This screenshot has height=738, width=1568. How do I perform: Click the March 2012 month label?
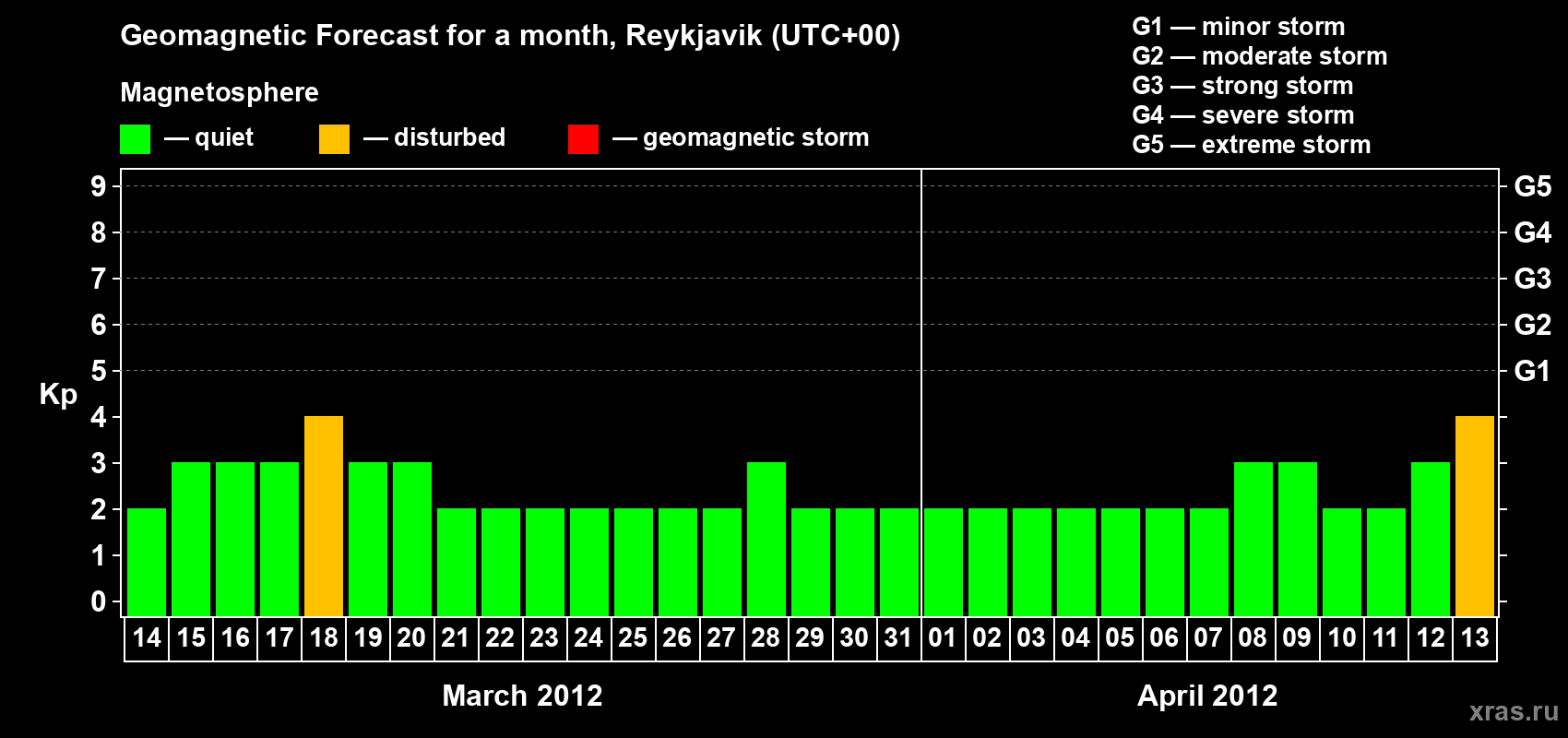[x=522, y=695]
